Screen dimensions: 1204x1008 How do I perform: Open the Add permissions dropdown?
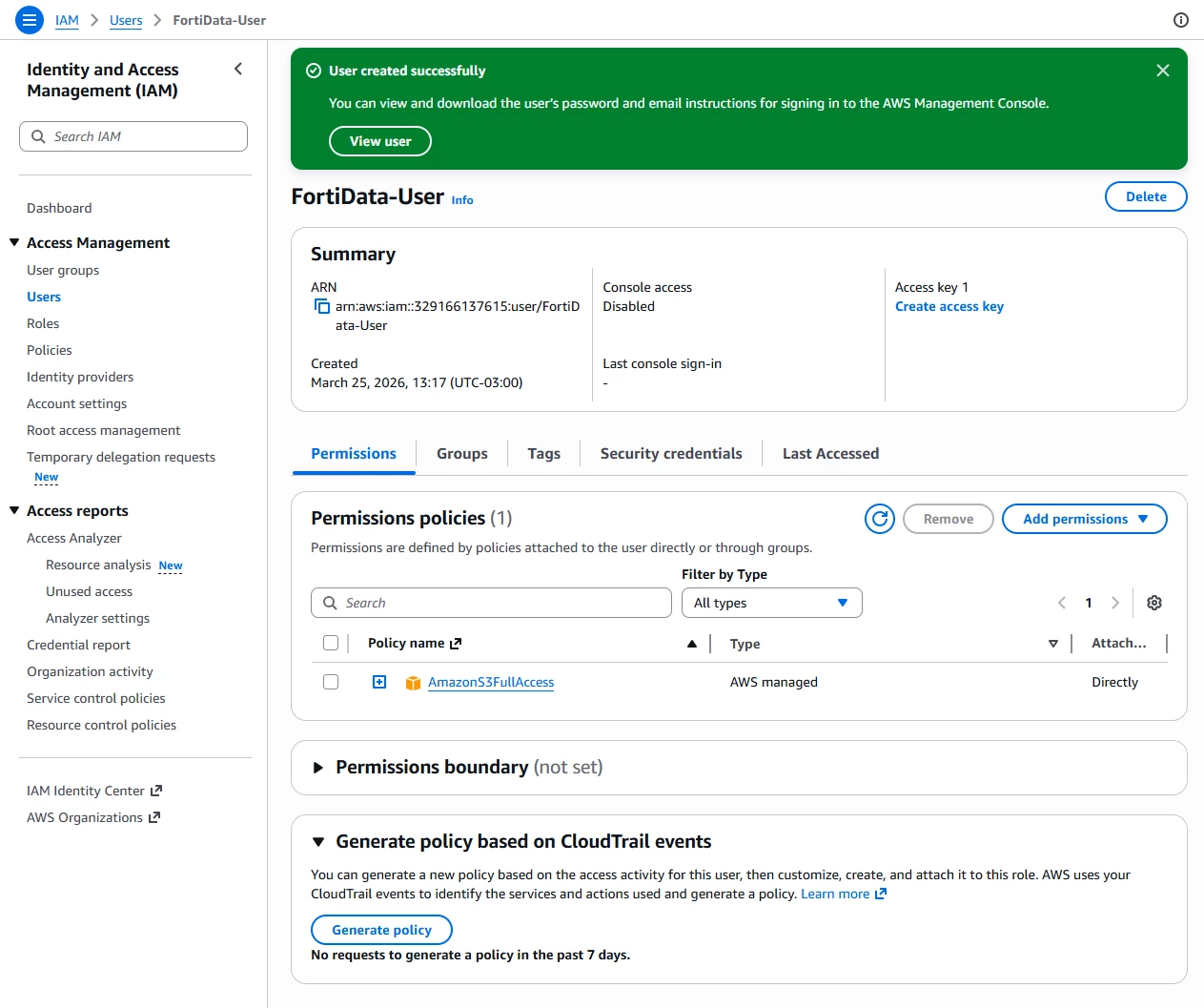[1085, 519]
